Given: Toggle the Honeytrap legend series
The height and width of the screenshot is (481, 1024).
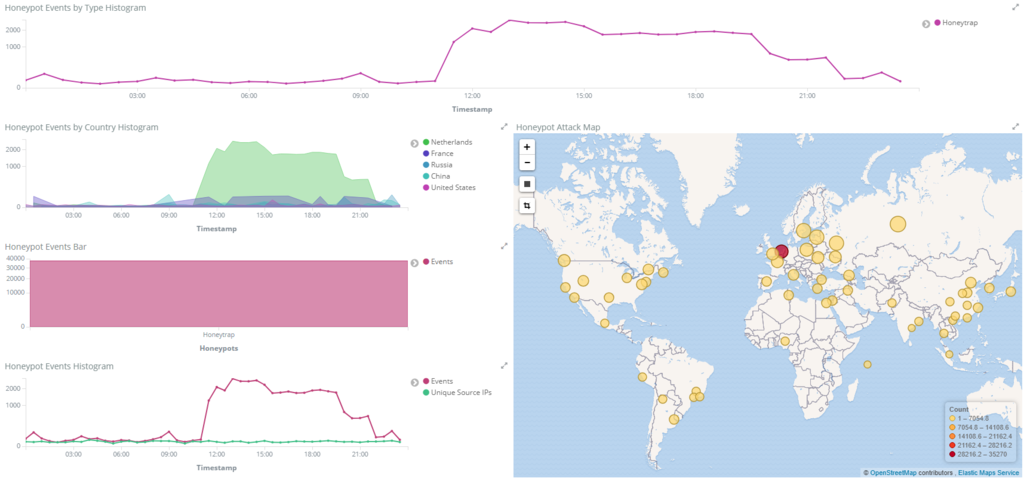Looking at the screenshot, I should (956, 23).
